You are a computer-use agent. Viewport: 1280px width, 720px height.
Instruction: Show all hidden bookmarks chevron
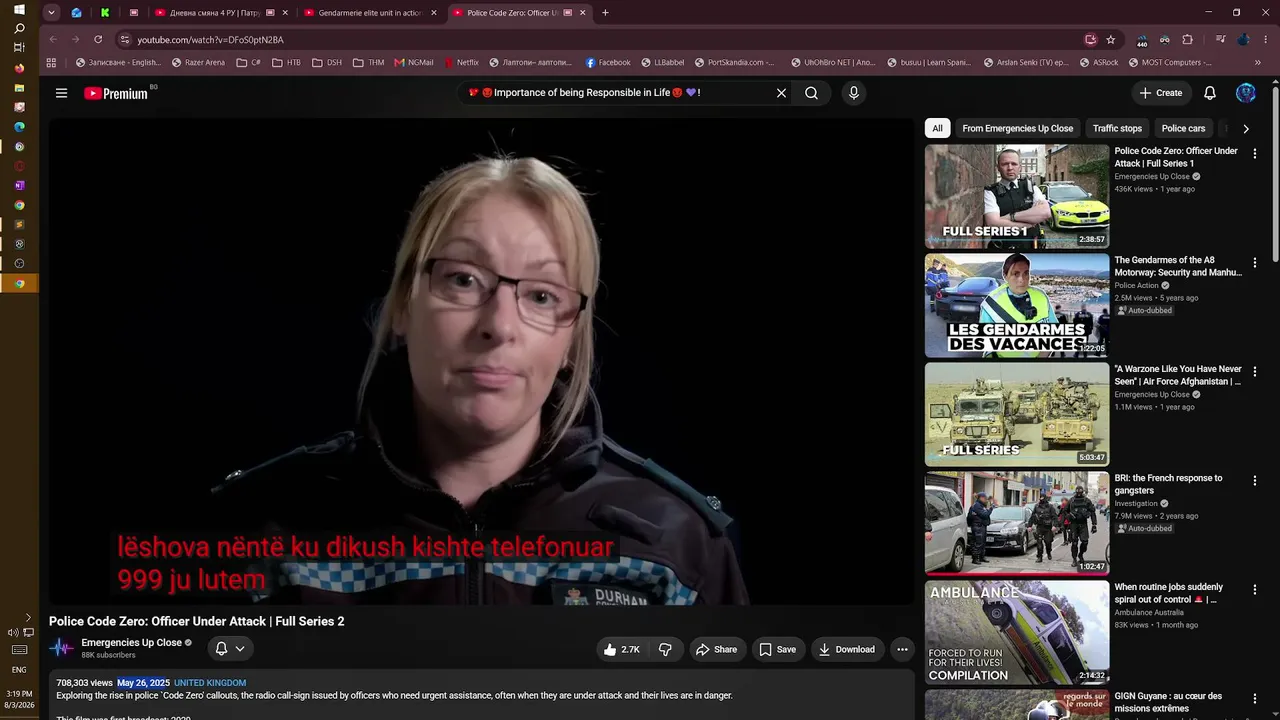pyautogui.click(x=1257, y=62)
